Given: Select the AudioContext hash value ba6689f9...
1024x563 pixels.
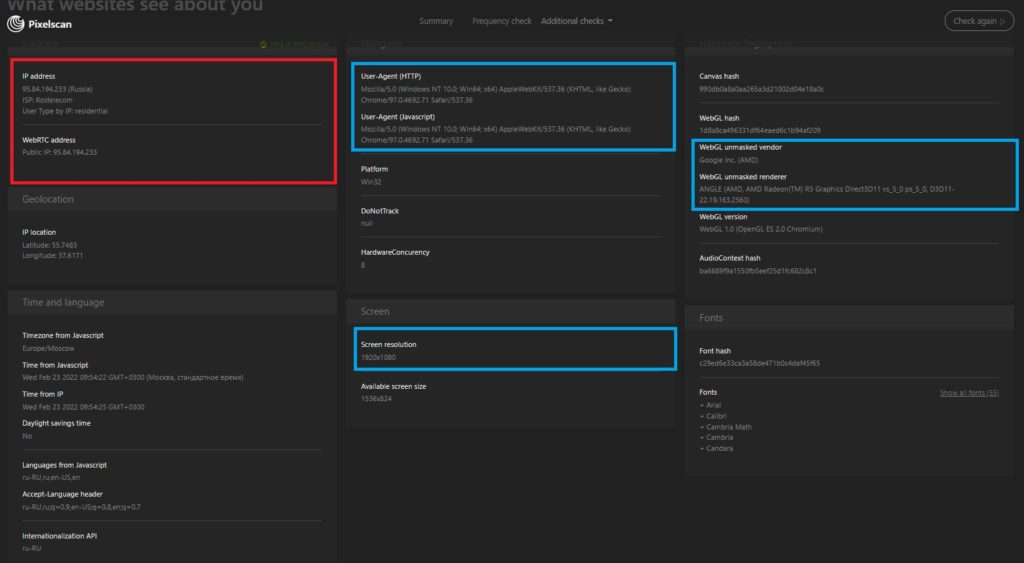Looking at the screenshot, I should pyautogui.click(x=758, y=271).
